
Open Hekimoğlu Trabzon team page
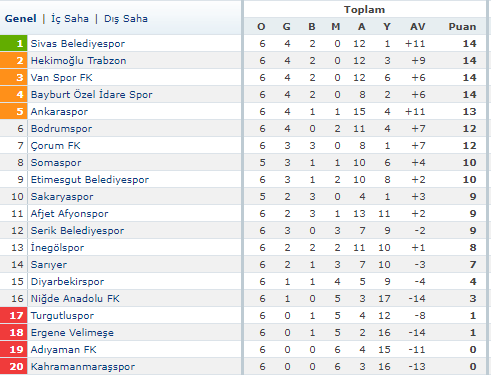78,61
